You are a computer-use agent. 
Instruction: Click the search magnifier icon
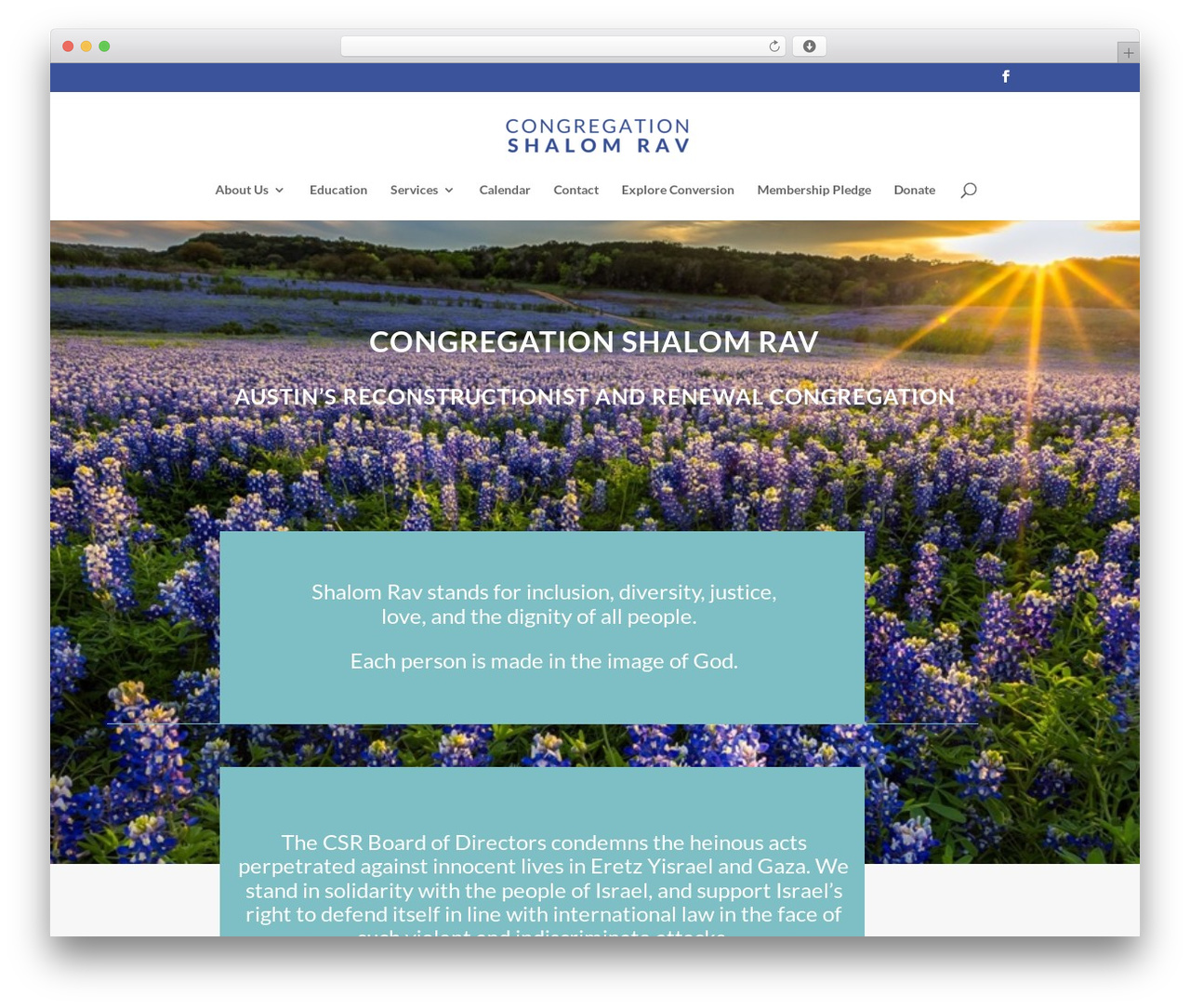point(969,190)
